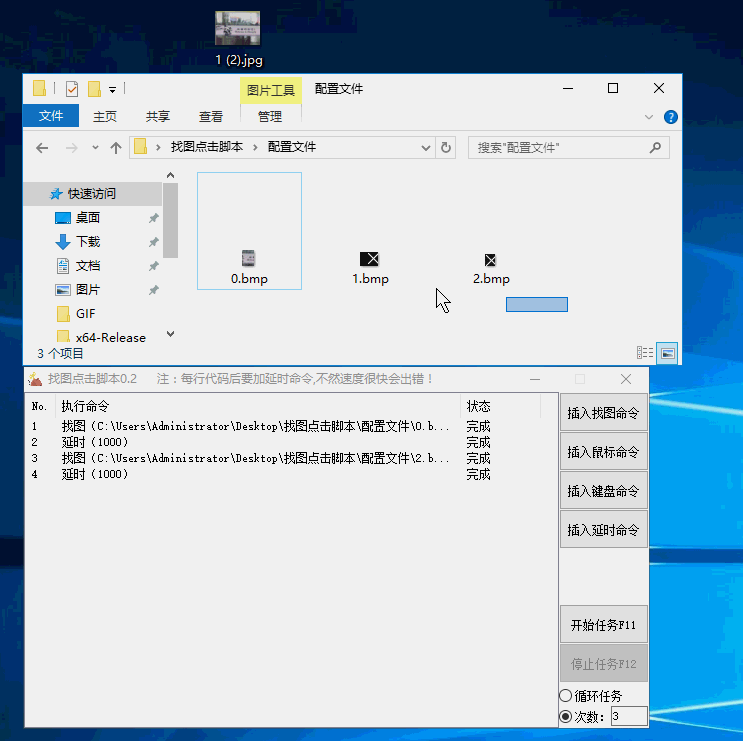Open 图片 in the navigation pane
The width and height of the screenshot is (743, 741).
[x=88, y=289]
